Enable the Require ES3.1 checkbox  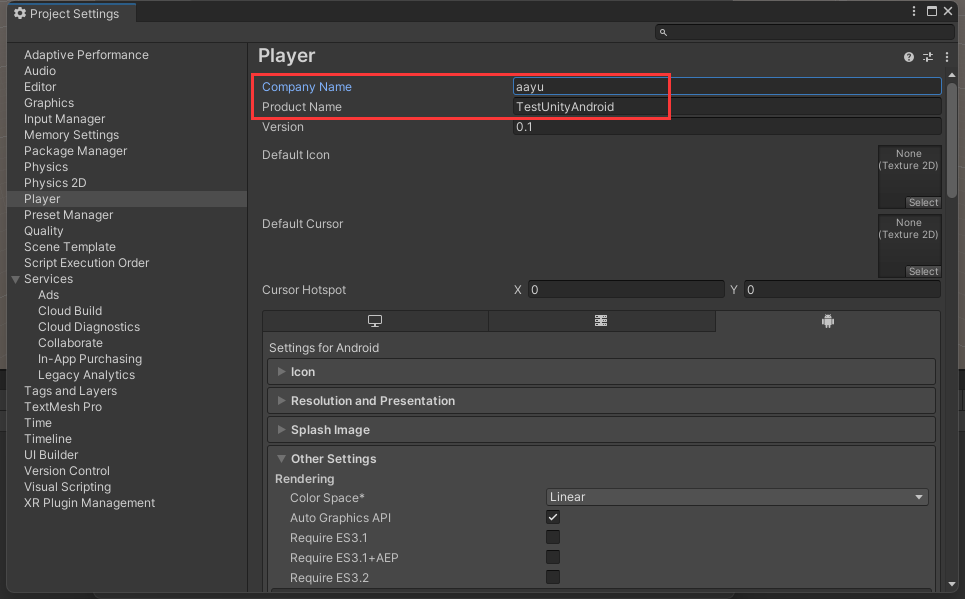tap(553, 537)
